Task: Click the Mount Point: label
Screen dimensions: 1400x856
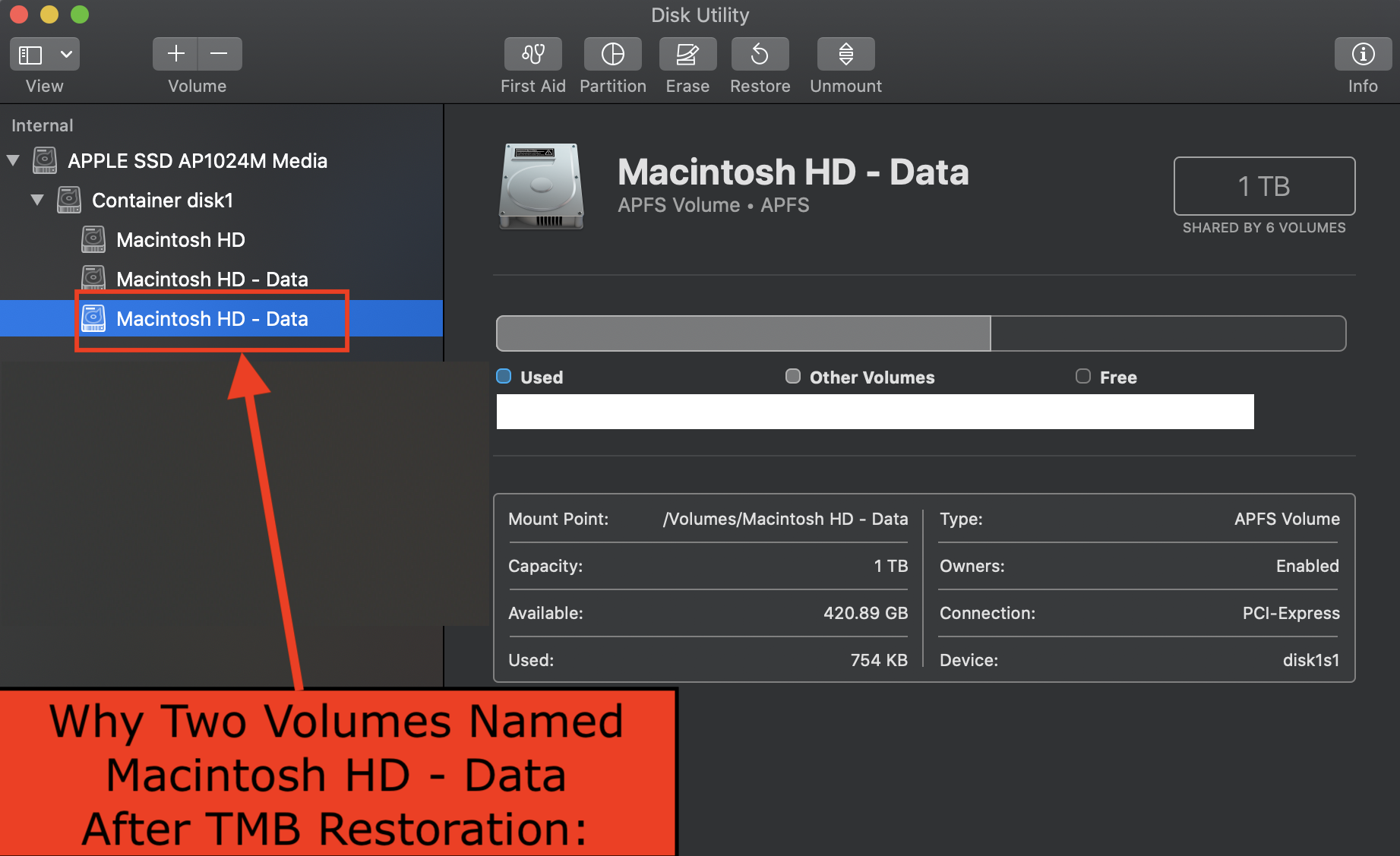Action: (558, 519)
